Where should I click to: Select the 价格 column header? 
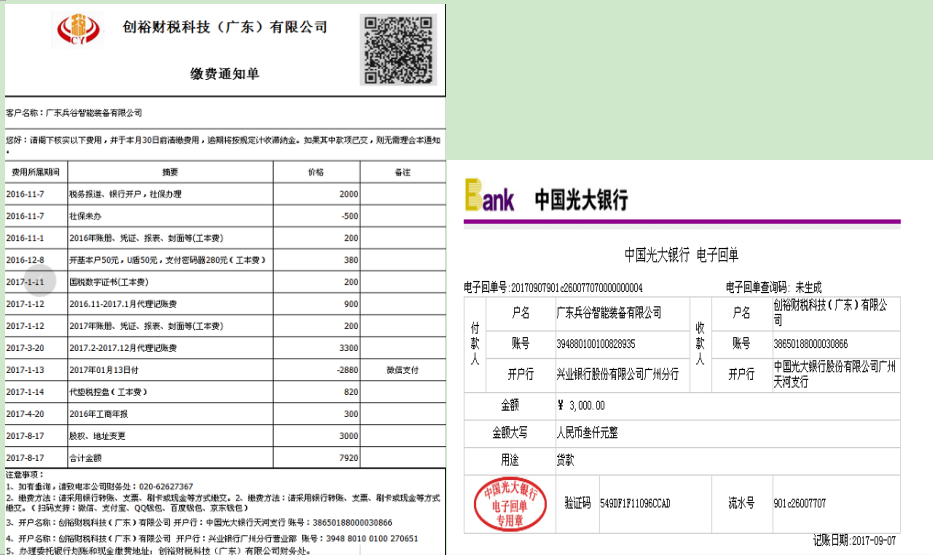click(315, 172)
